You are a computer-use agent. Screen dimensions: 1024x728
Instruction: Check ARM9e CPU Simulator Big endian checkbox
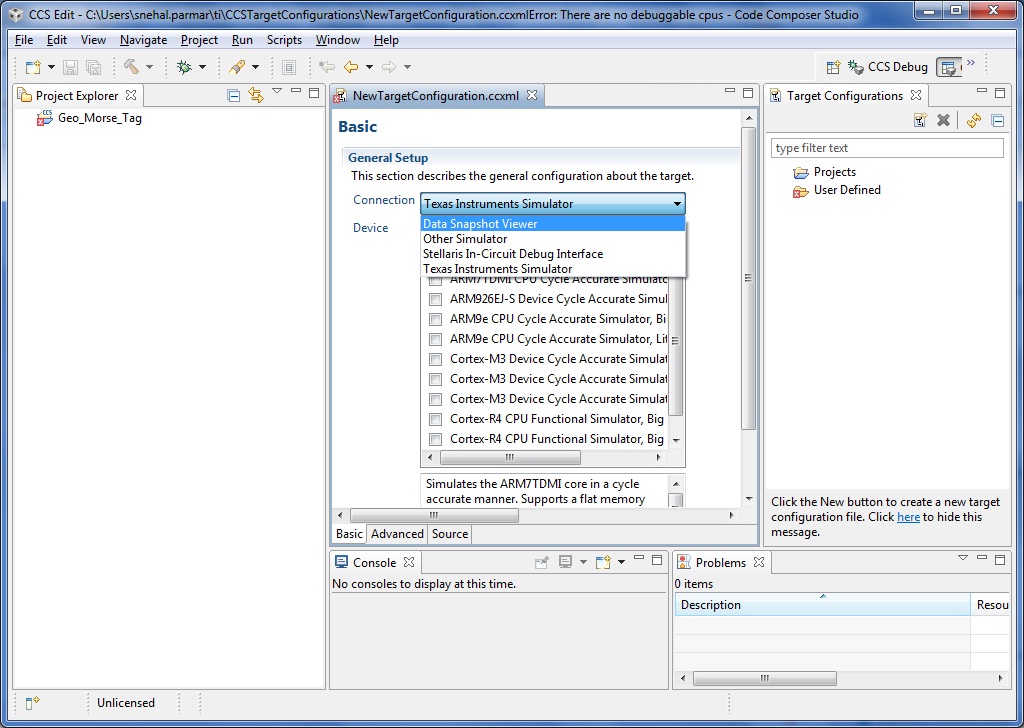435,319
